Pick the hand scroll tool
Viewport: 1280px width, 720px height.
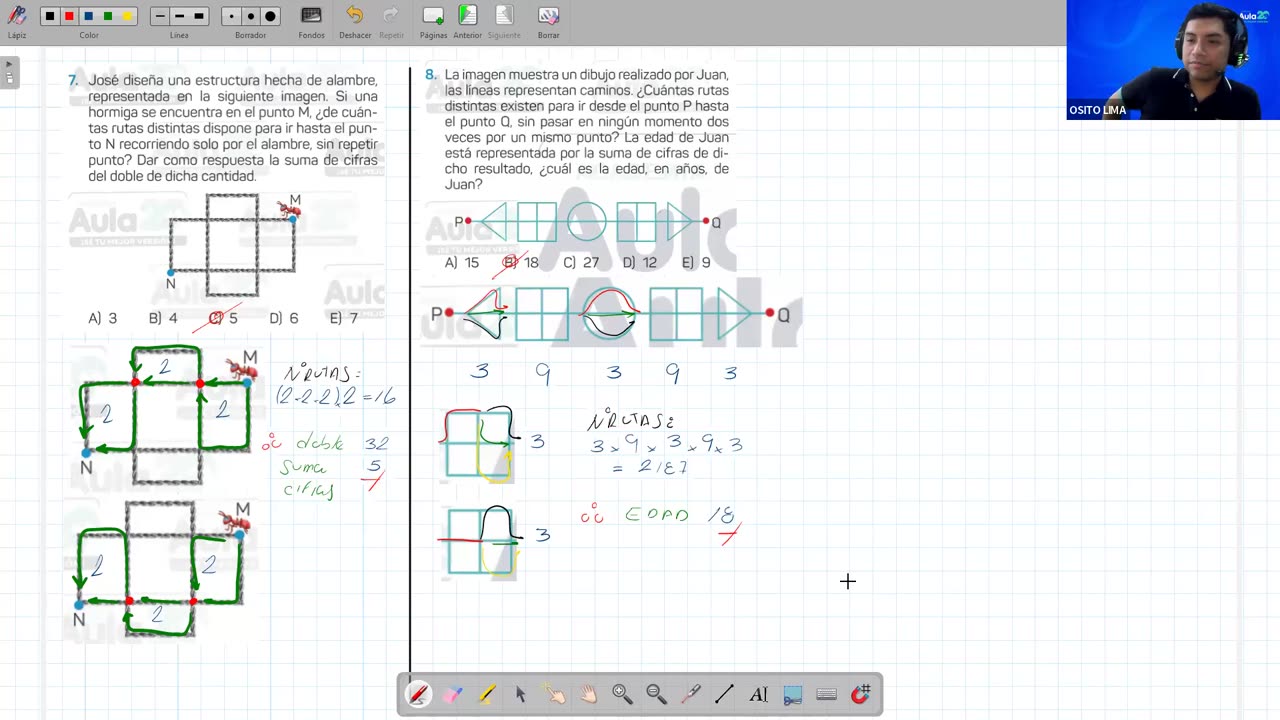588,693
